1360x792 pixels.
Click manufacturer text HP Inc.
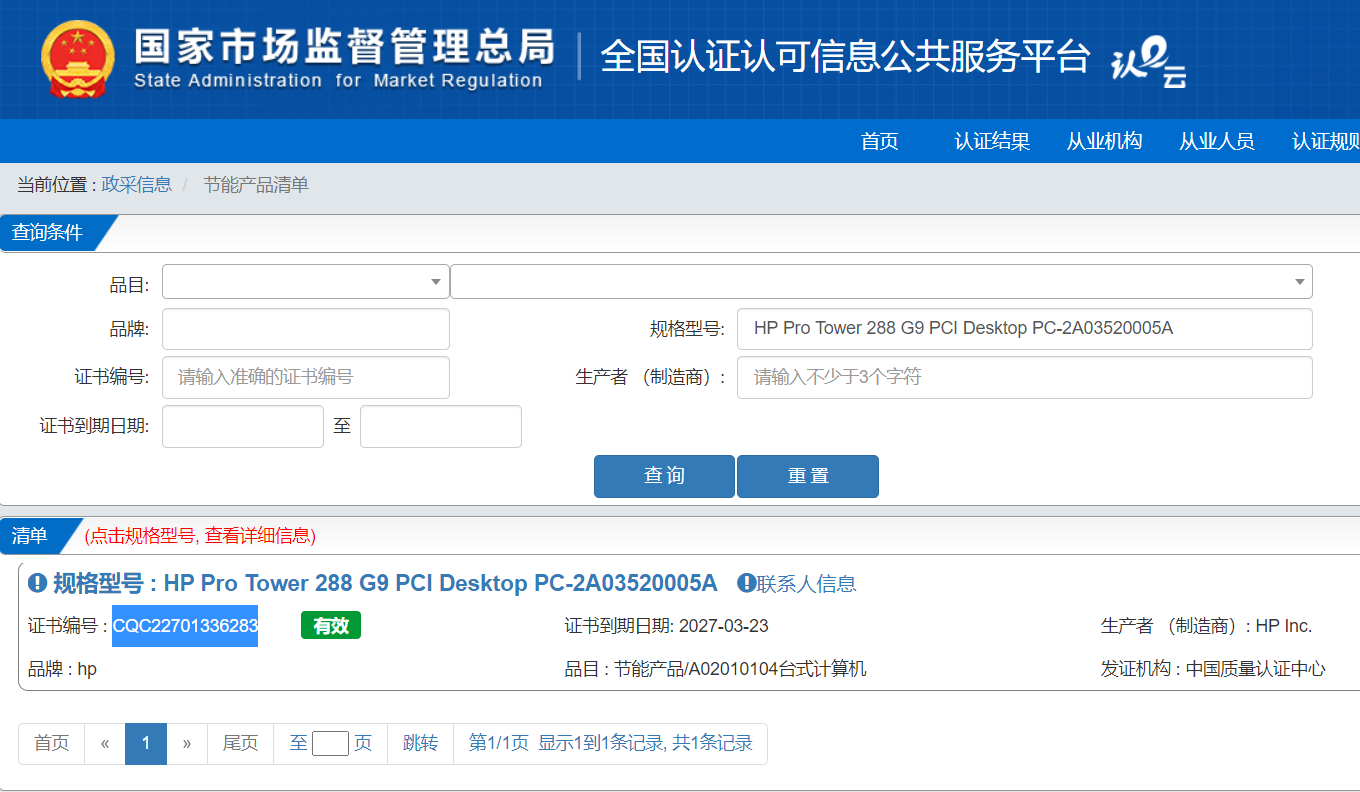coord(1284,626)
